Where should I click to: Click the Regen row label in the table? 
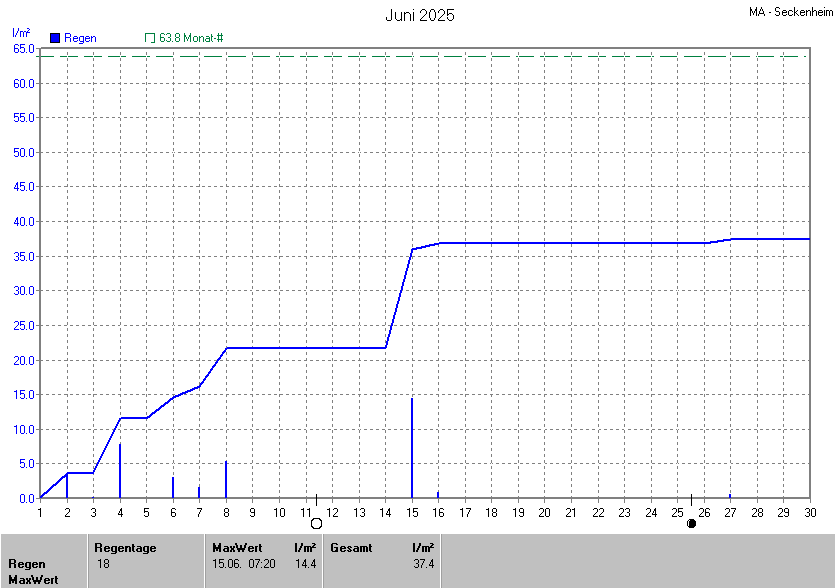27,564
